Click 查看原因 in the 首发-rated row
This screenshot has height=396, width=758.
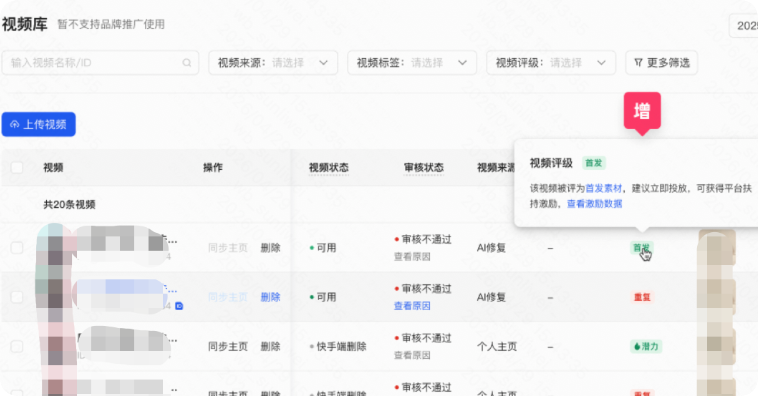[x=412, y=257]
